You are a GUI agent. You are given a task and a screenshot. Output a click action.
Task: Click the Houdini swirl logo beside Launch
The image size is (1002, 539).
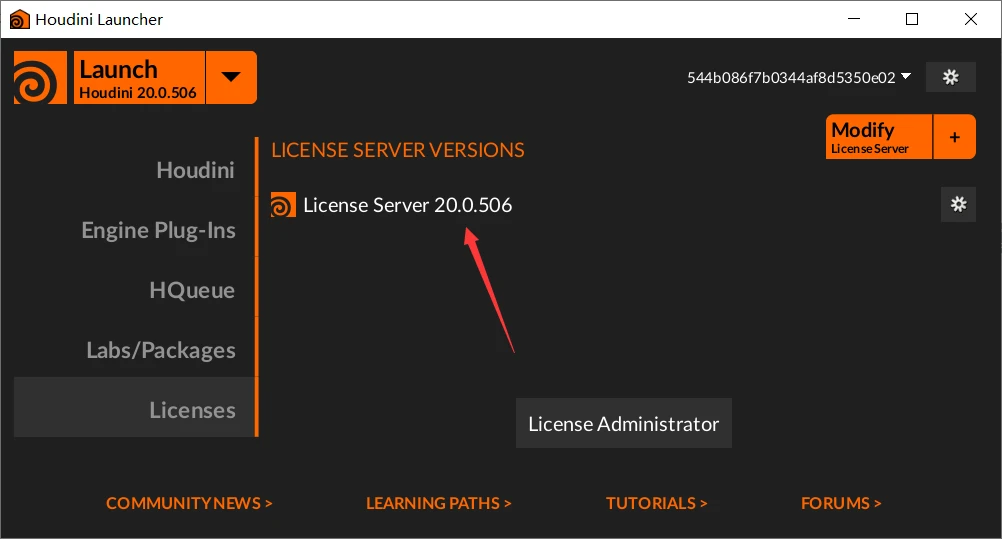(40, 78)
